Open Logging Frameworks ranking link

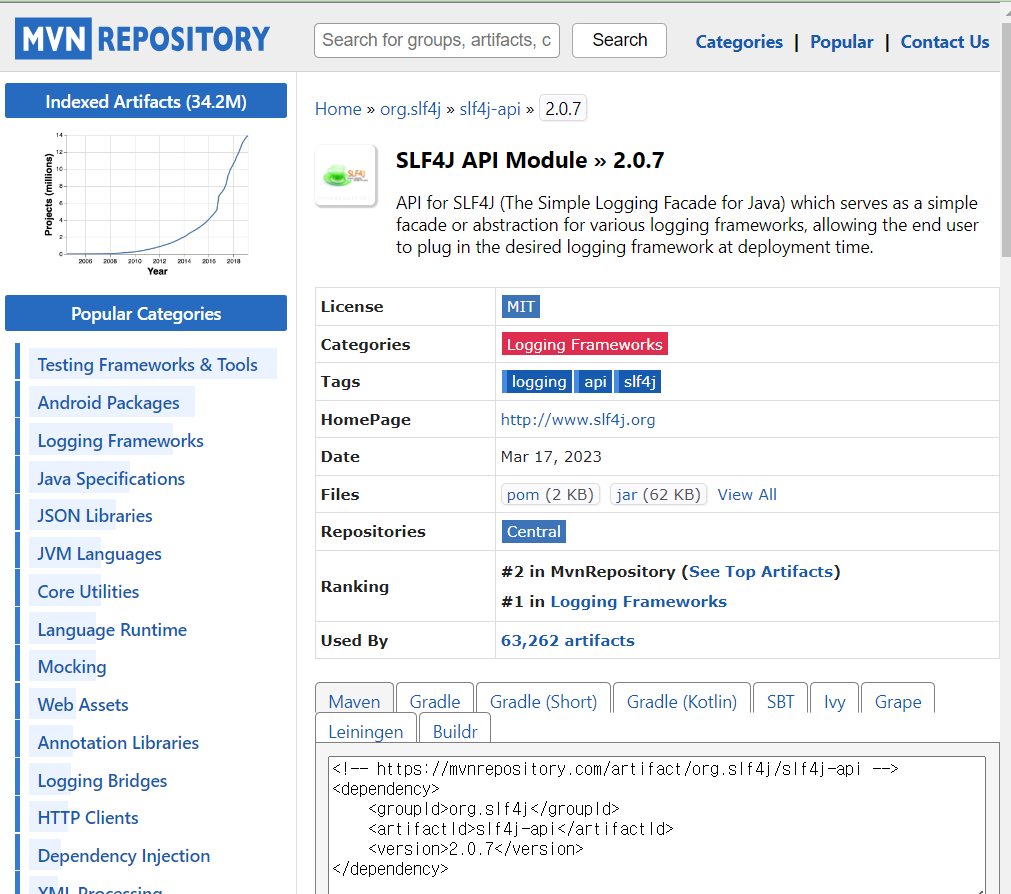638,601
